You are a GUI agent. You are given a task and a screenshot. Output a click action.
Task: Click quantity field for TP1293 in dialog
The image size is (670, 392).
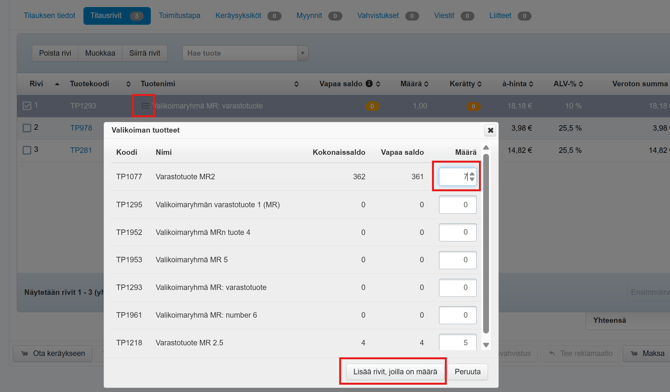coord(457,287)
